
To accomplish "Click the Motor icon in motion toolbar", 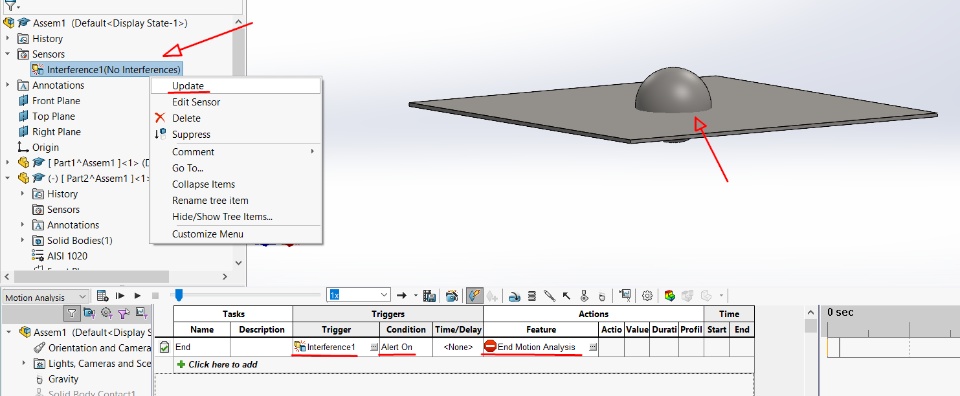I will tap(514, 296).
